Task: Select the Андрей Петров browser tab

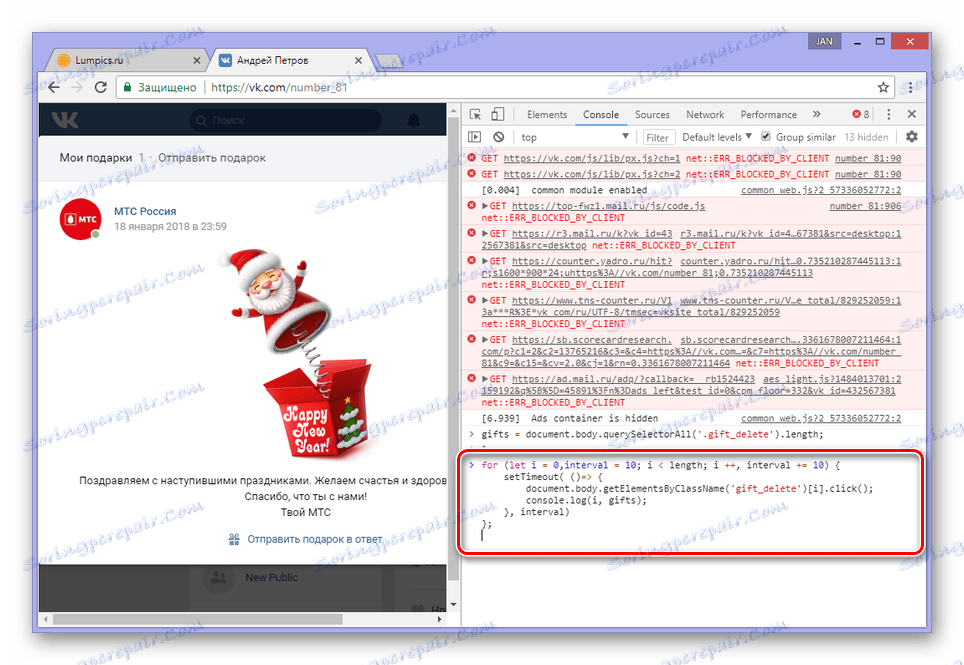Action: point(289,60)
